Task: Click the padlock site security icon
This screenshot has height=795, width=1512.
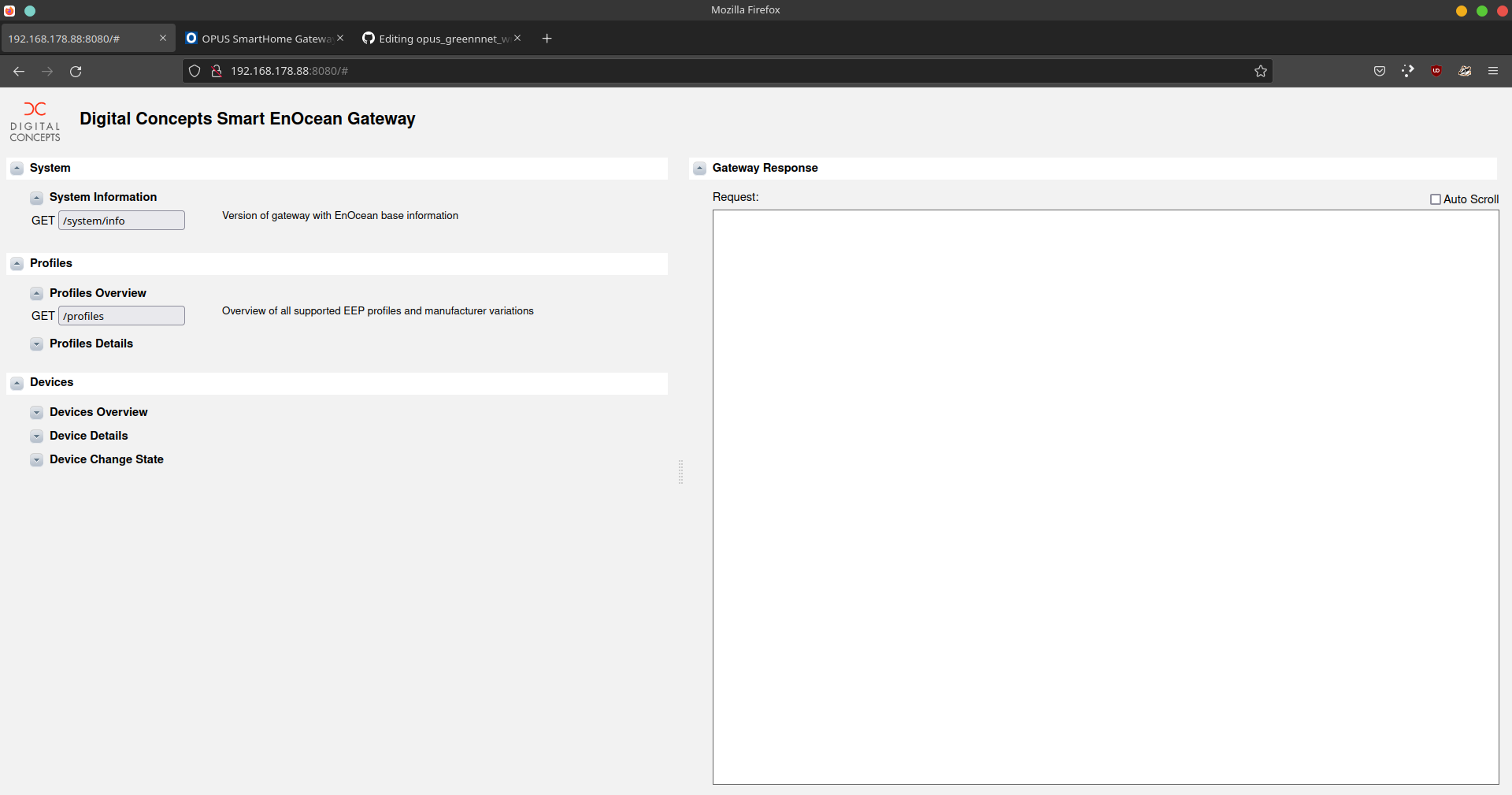Action: click(x=216, y=71)
